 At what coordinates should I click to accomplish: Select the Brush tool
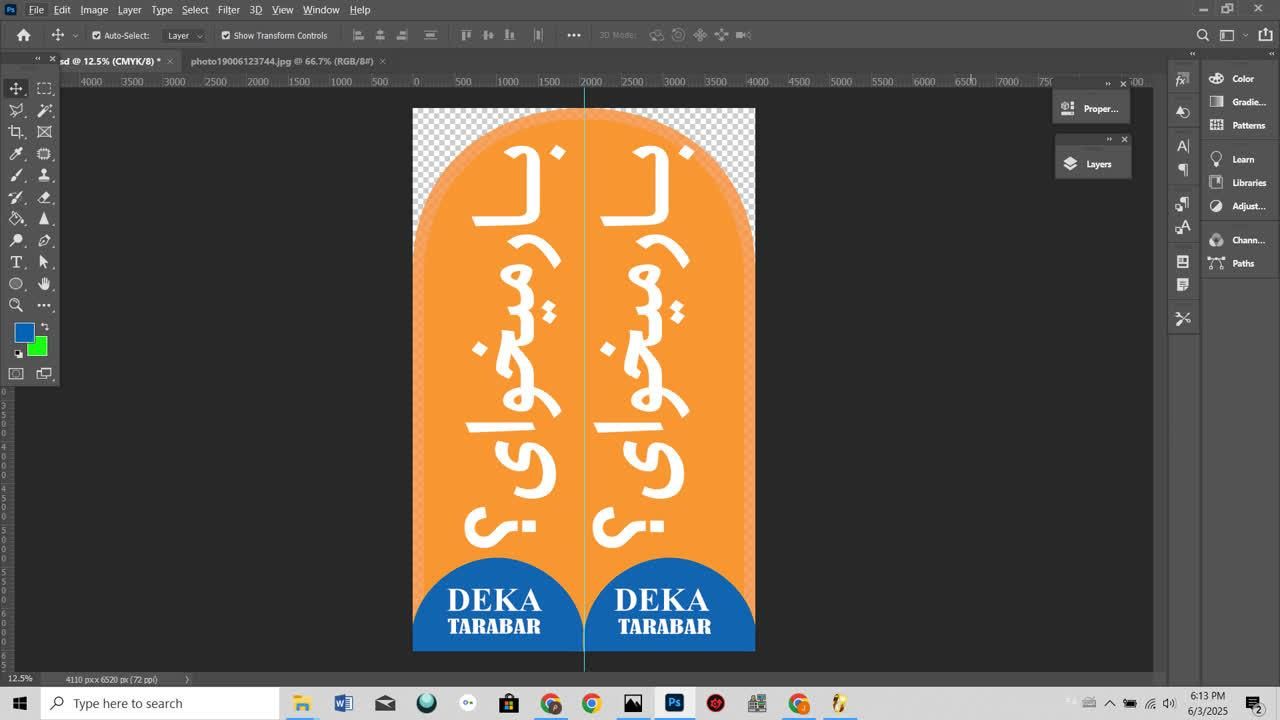coord(16,175)
